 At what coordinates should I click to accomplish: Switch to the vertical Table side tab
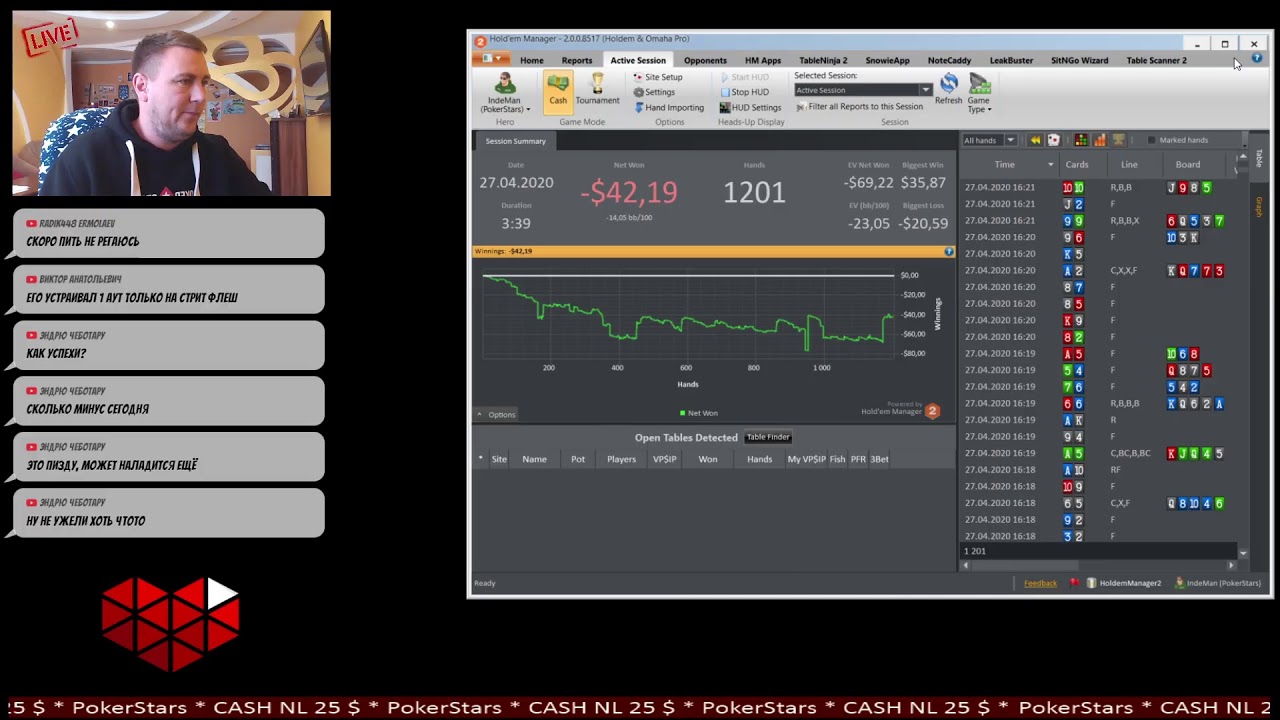tap(1259, 158)
